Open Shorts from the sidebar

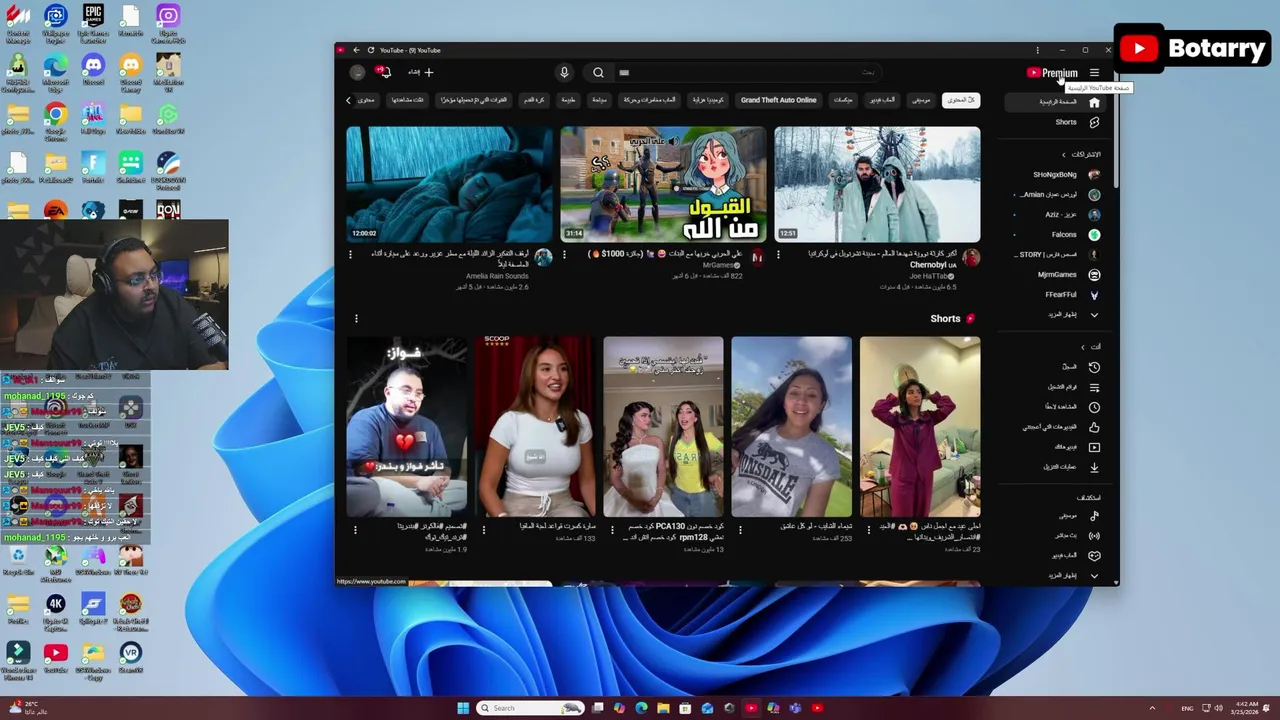pos(1053,122)
